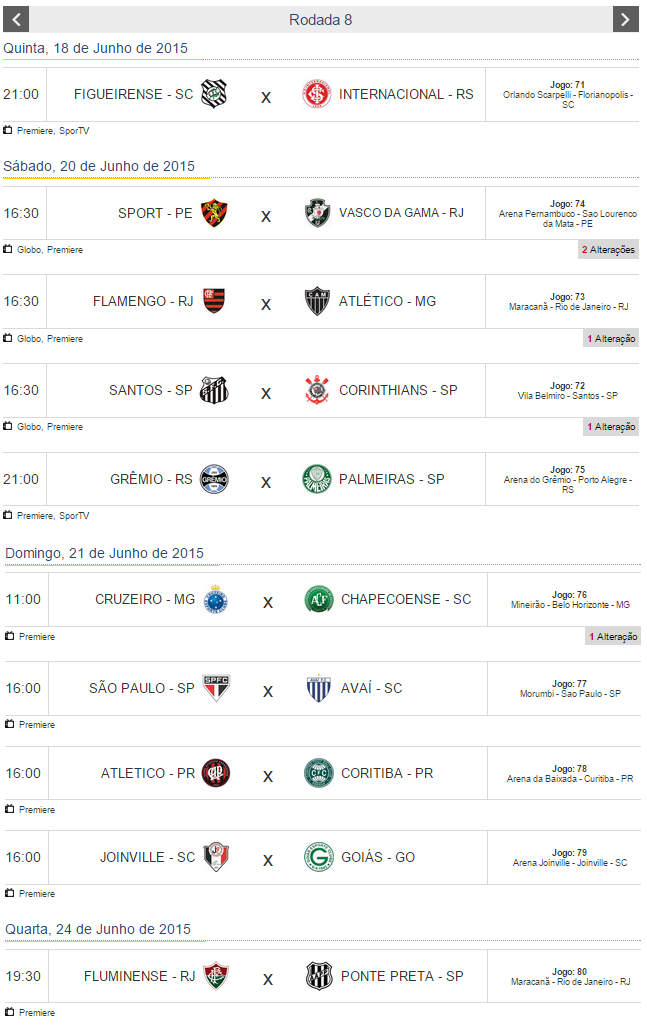Click the São Paulo club crest
Viewport: 647px width, 1036px height.
(216, 688)
